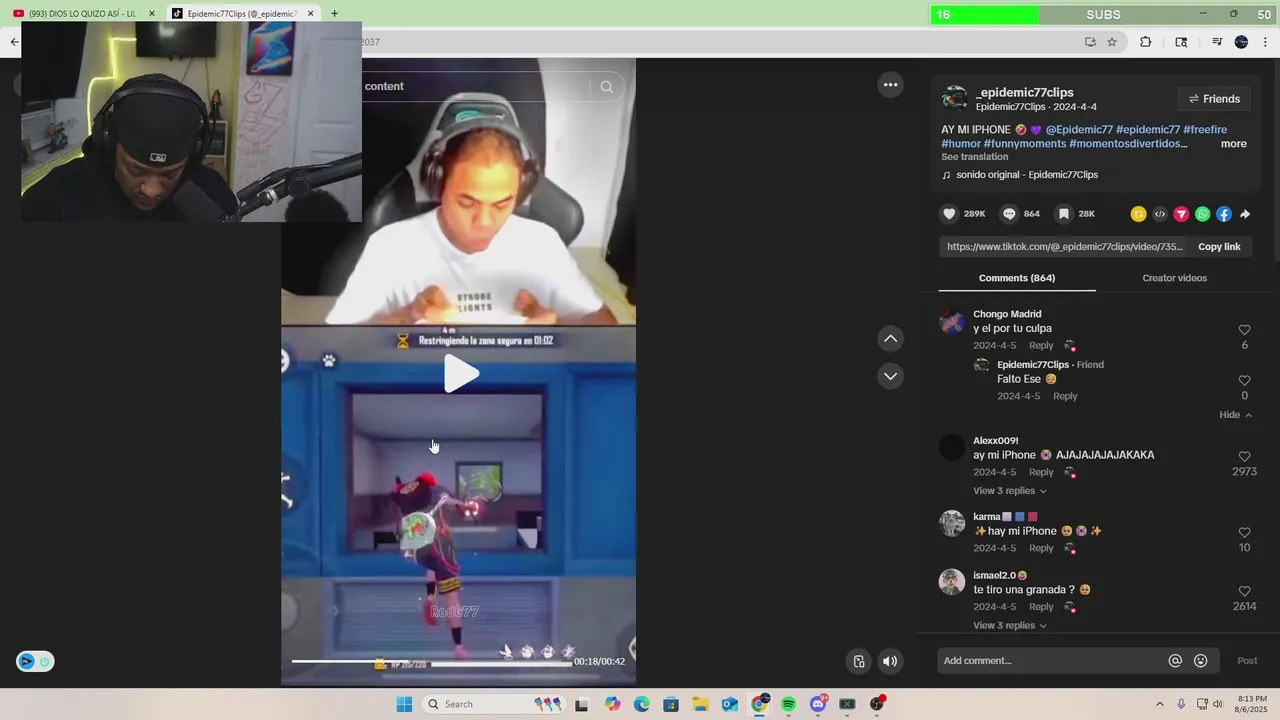The height and width of the screenshot is (720, 1280).
Task: Go to next video with down arrow
Action: click(890, 376)
